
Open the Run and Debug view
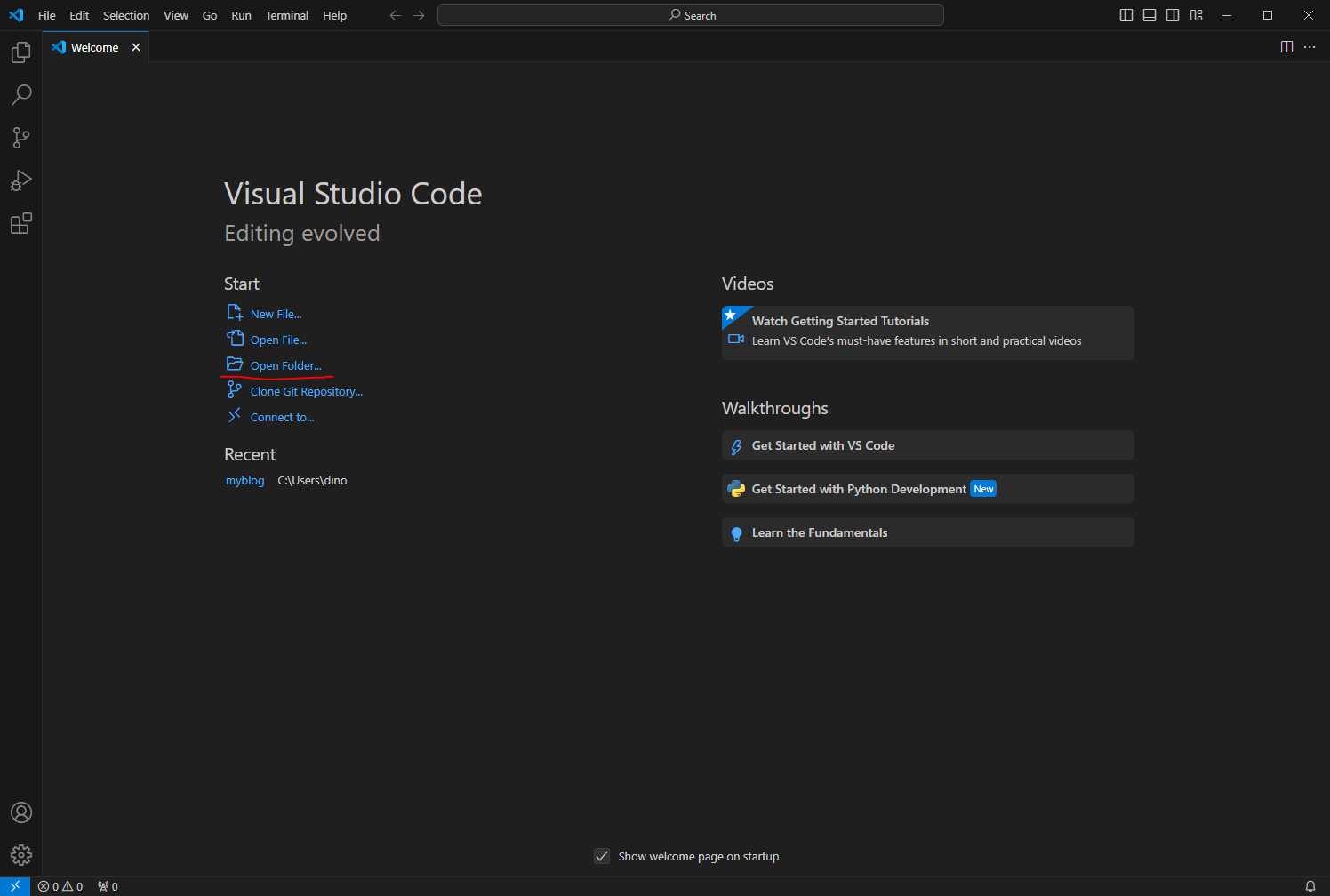[x=21, y=180]
